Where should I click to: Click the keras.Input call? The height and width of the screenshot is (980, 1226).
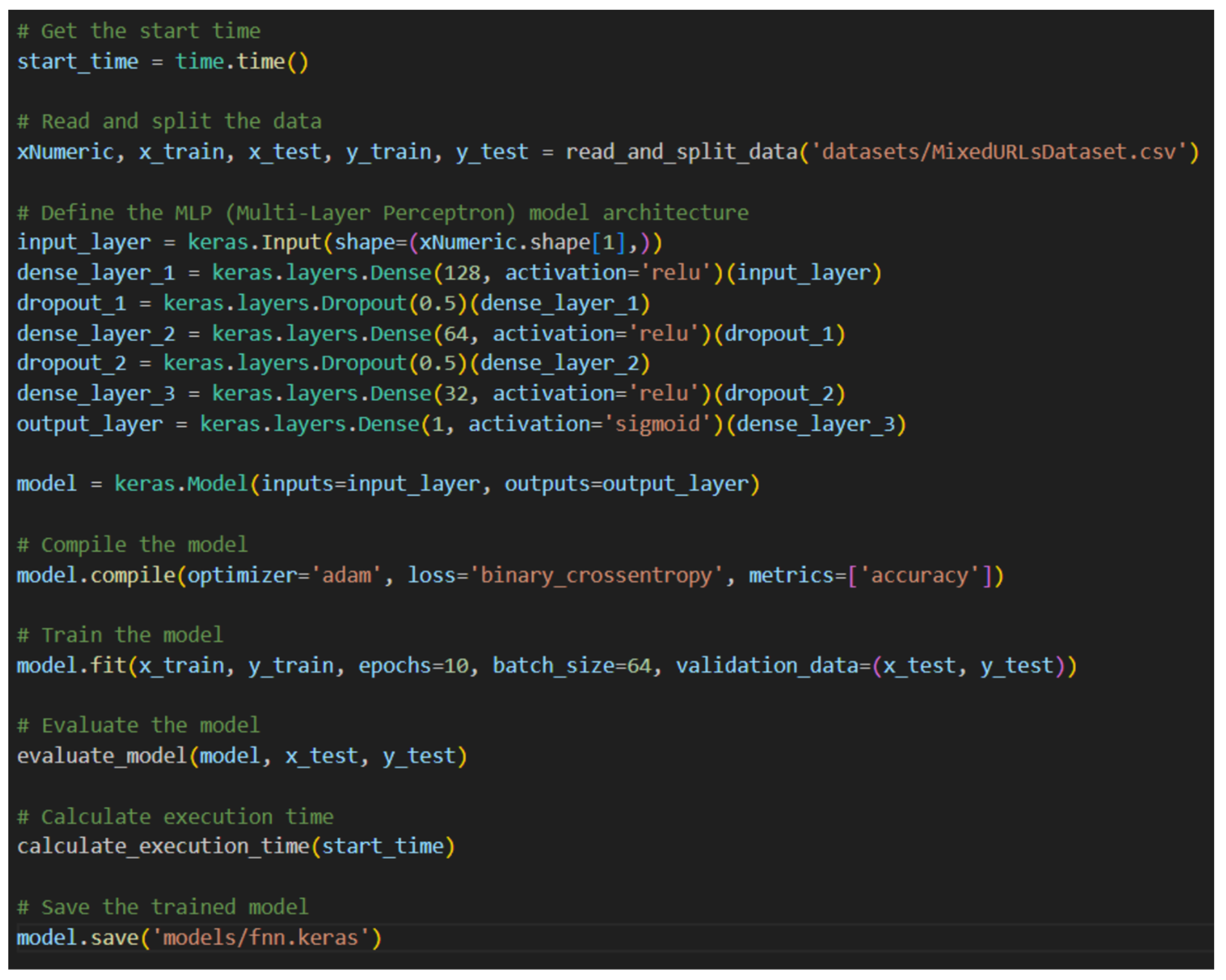click(254, 243)
